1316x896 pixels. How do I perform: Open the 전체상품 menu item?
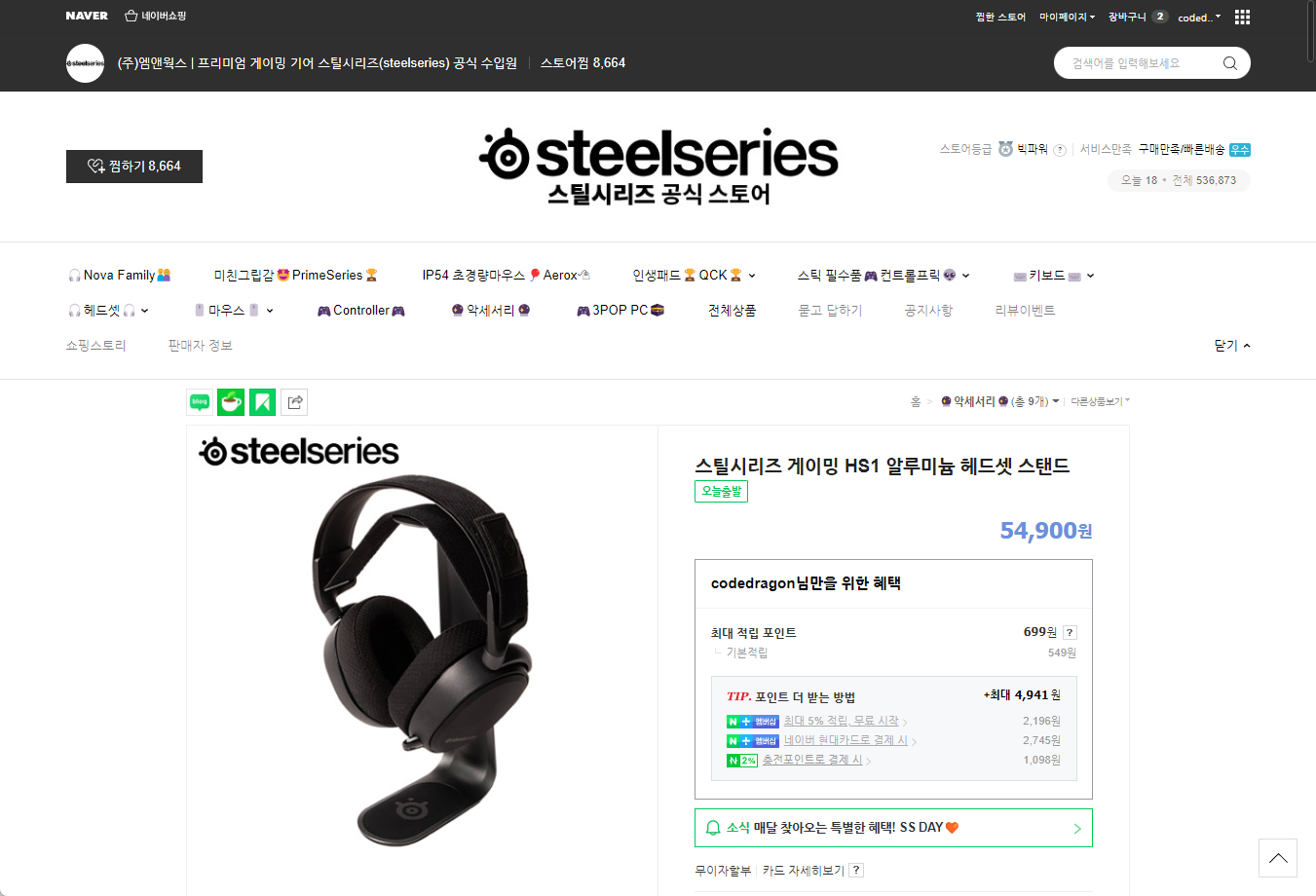(732, 311)
